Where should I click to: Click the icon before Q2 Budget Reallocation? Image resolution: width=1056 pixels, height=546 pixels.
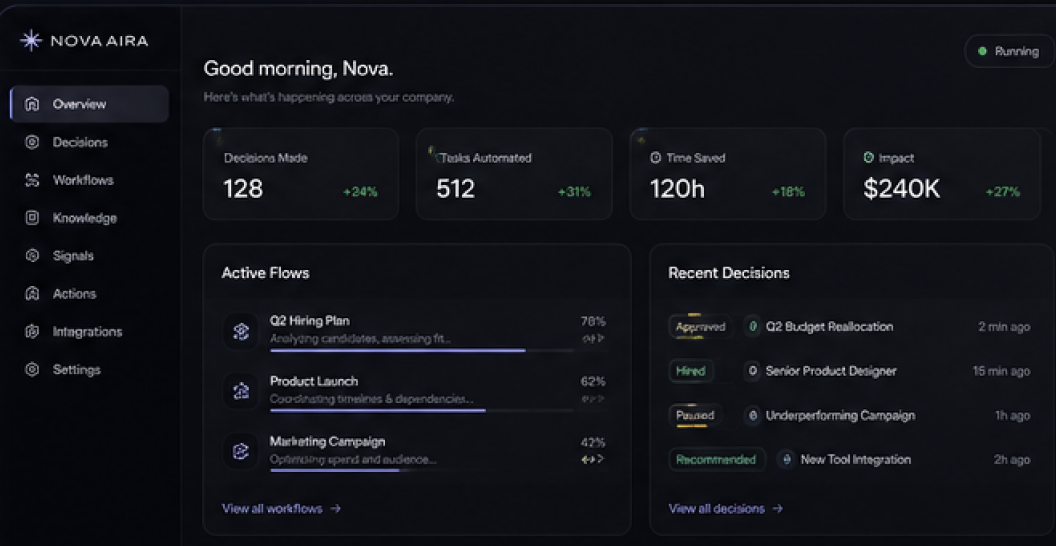coord(752,327)
